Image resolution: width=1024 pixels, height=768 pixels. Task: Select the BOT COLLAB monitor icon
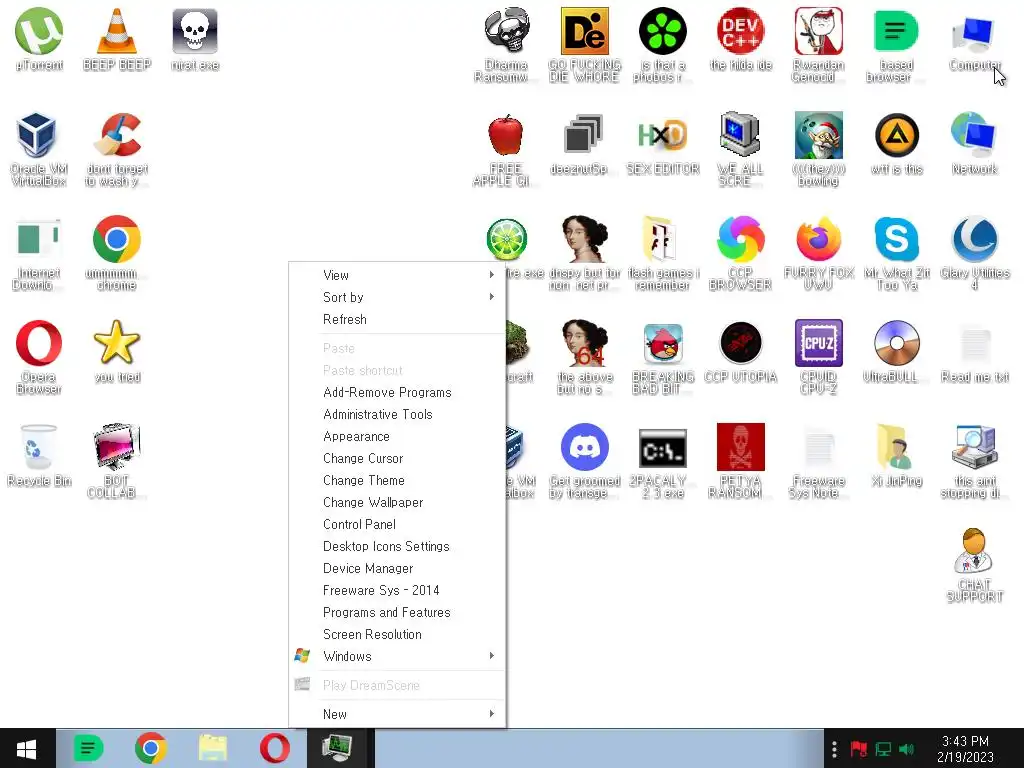click(x=117, y=447)
